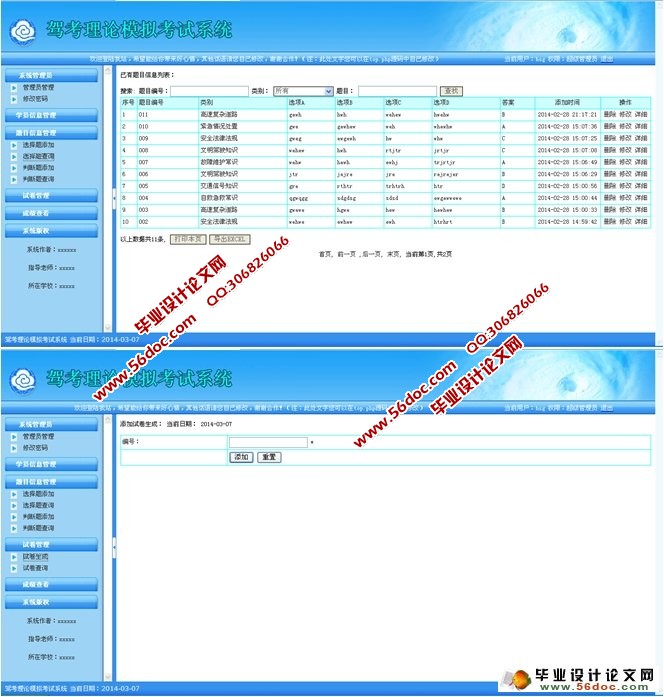Screen dimensions: 664x697
Task: Click the 重置 button in exam paper form
Action: pos(269,457)
